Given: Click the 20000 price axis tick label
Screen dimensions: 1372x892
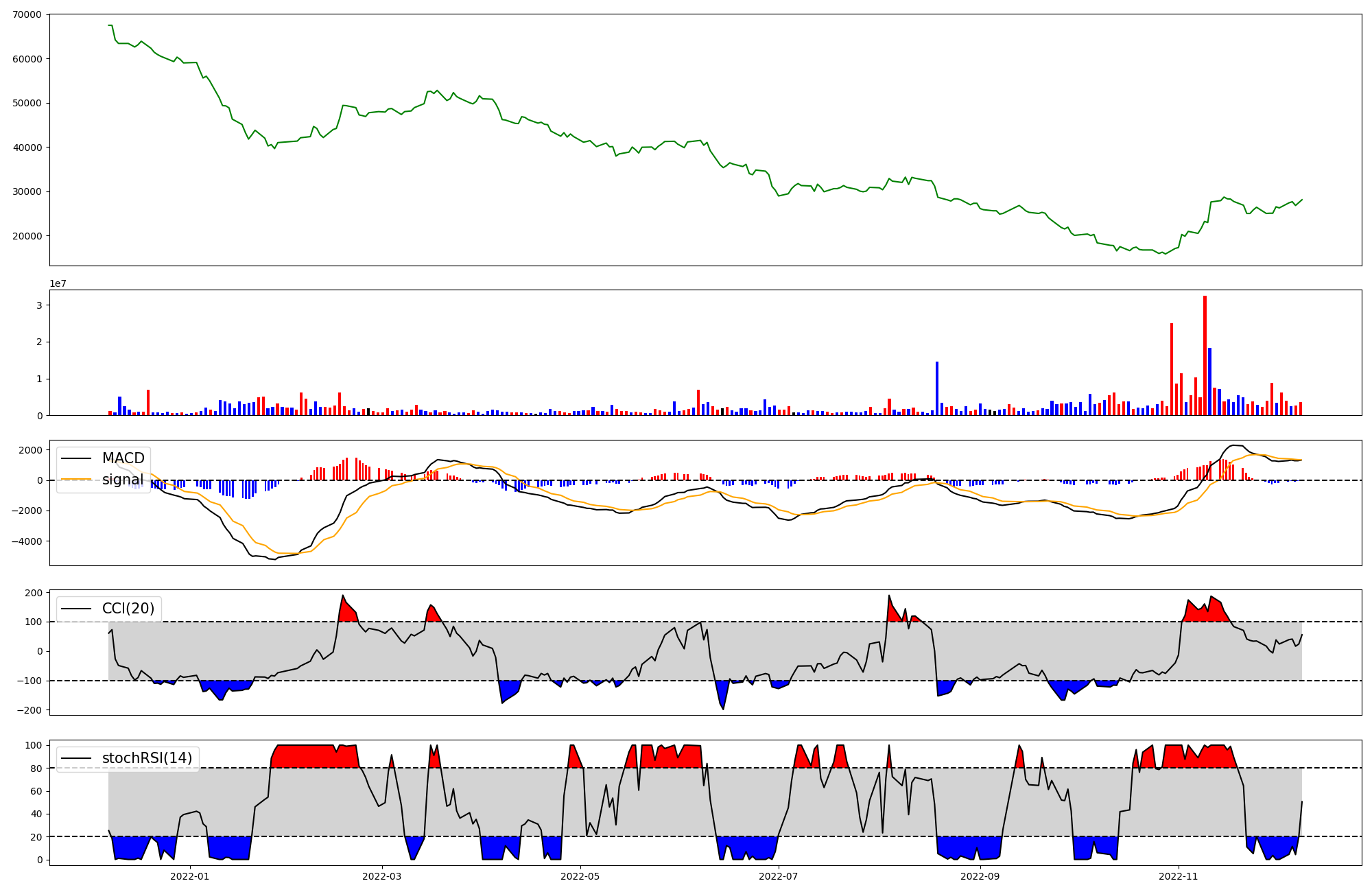Looking at the screenshot, I should [x=27, y=236].
